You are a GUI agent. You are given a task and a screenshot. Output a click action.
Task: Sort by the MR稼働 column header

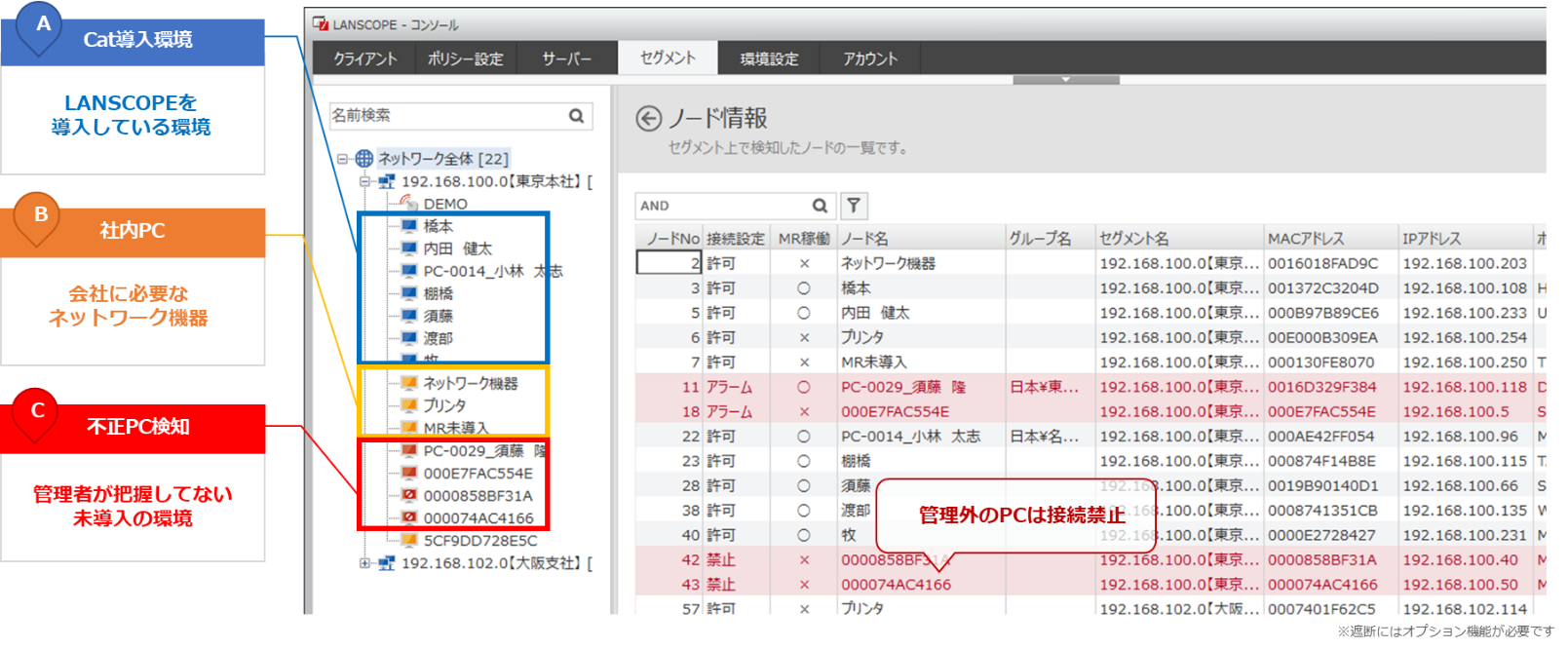[x=804, y=239]
